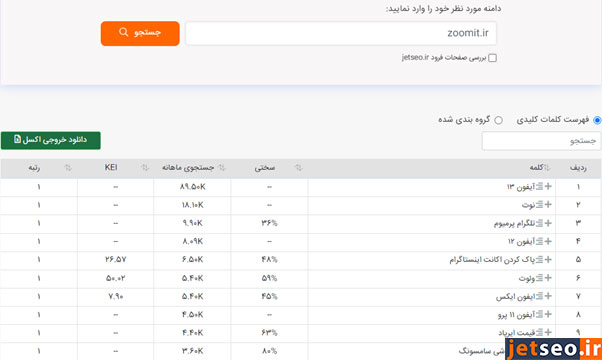Click the difficulty value ۵۹%
602x360 pixels.
tap(270, 278)
